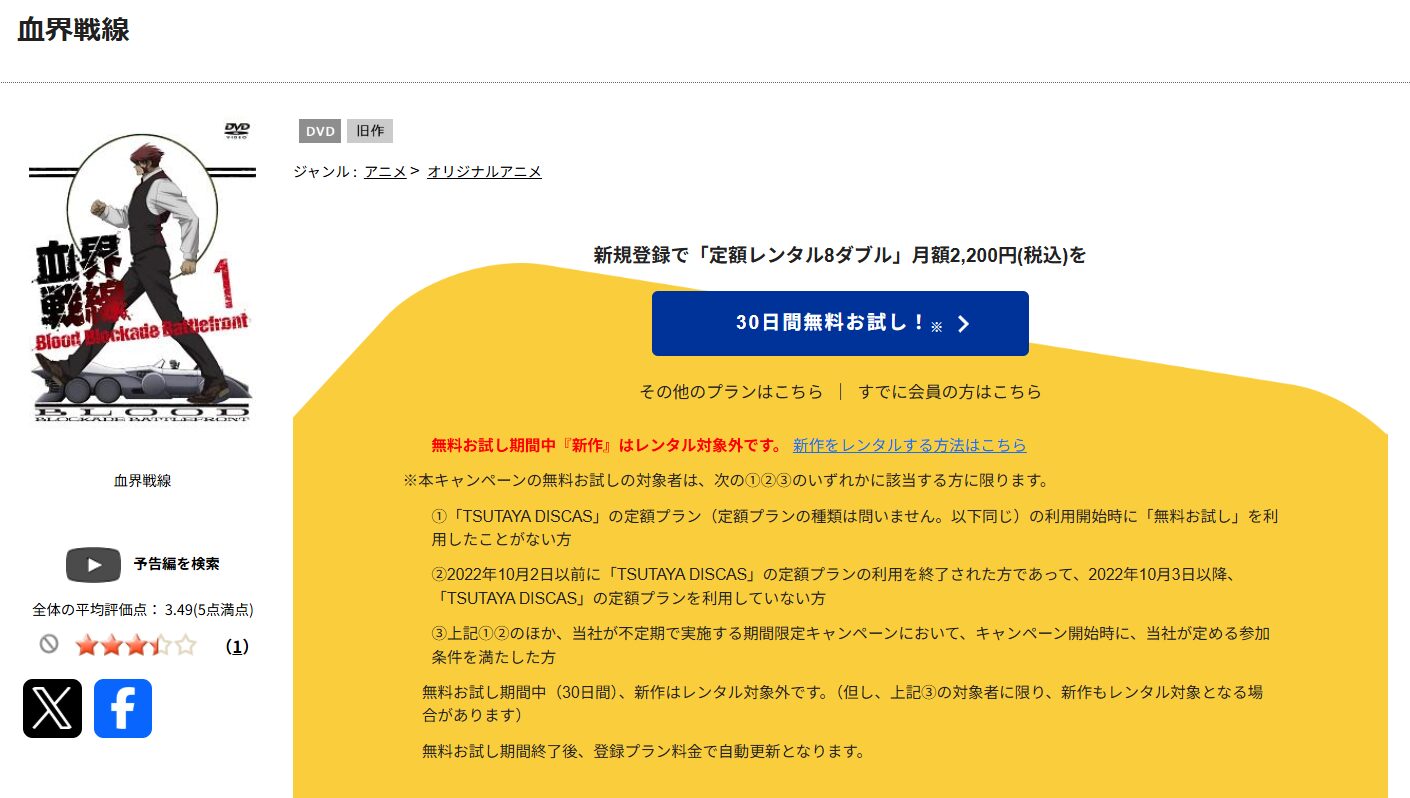The image size is (1410, 798).
Task: Click the 血界戦線 caption under the cover
Action: click(x=142, y=480)
